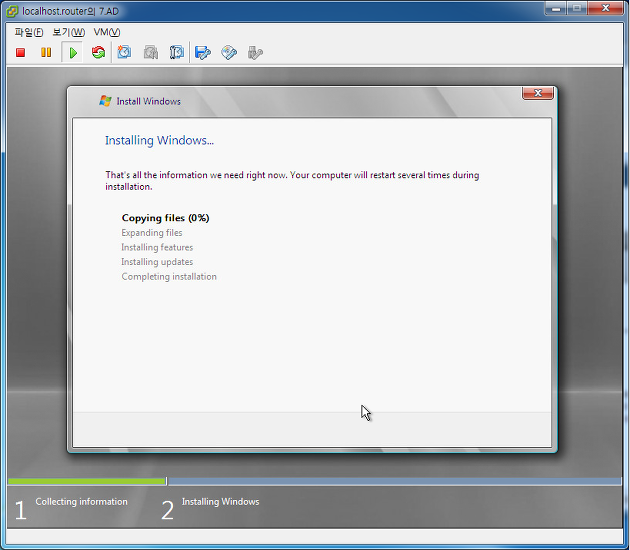The height and width of the screenshot is (550, 630).
Task: Click the green Collecting information progress bar
Action: point(87,481)
